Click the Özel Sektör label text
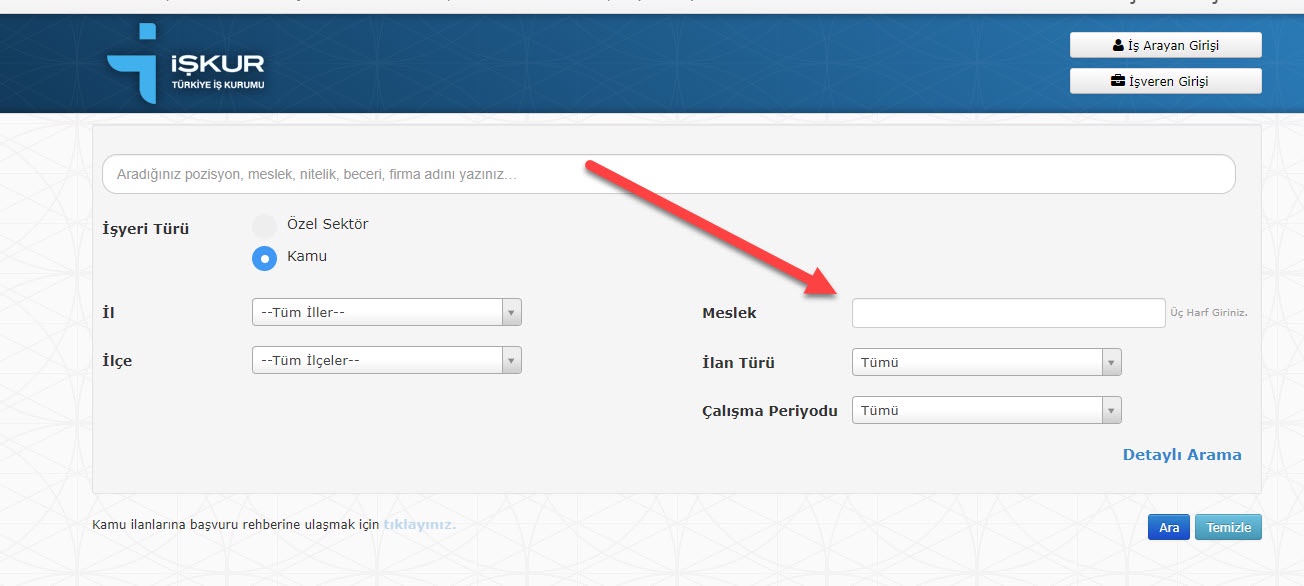 pyautogui.click(x=327, y=224)
